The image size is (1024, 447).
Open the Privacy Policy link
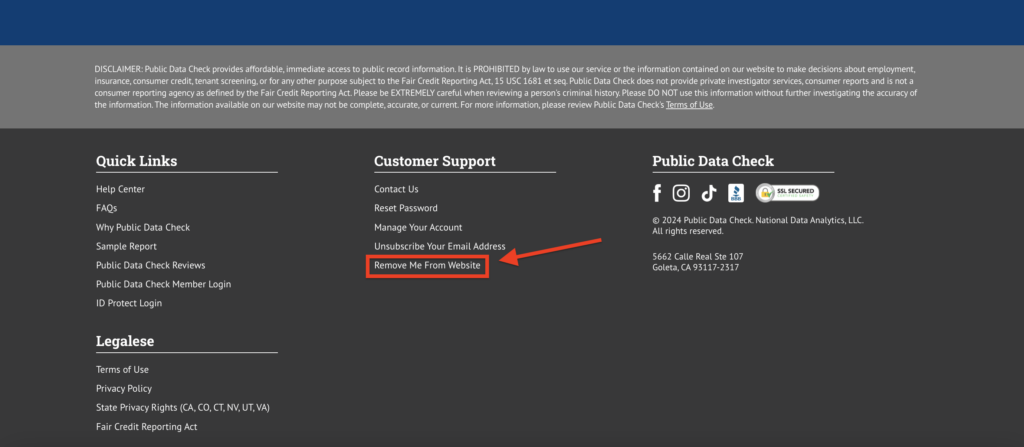coord(124,388)
